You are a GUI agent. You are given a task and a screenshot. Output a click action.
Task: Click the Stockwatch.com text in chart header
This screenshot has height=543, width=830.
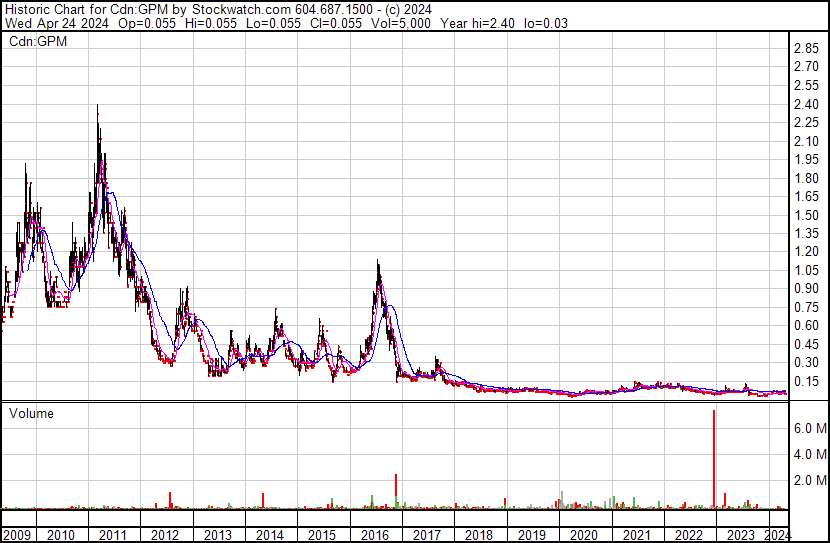[x=241, y=10]
